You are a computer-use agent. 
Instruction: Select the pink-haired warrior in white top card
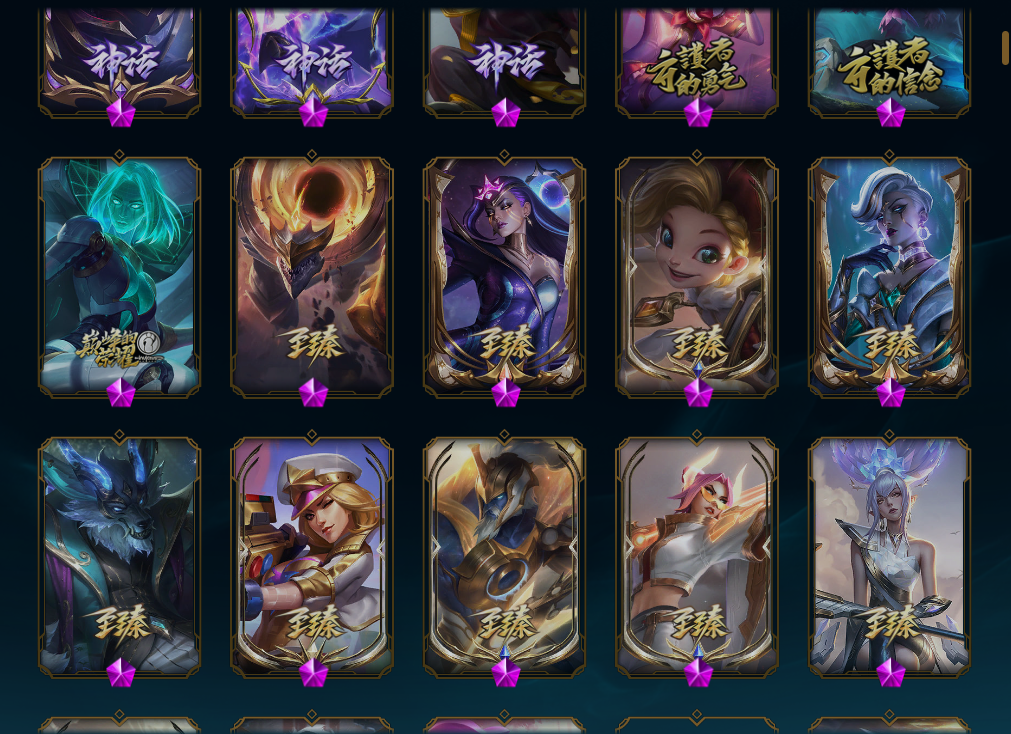point(697,557)
